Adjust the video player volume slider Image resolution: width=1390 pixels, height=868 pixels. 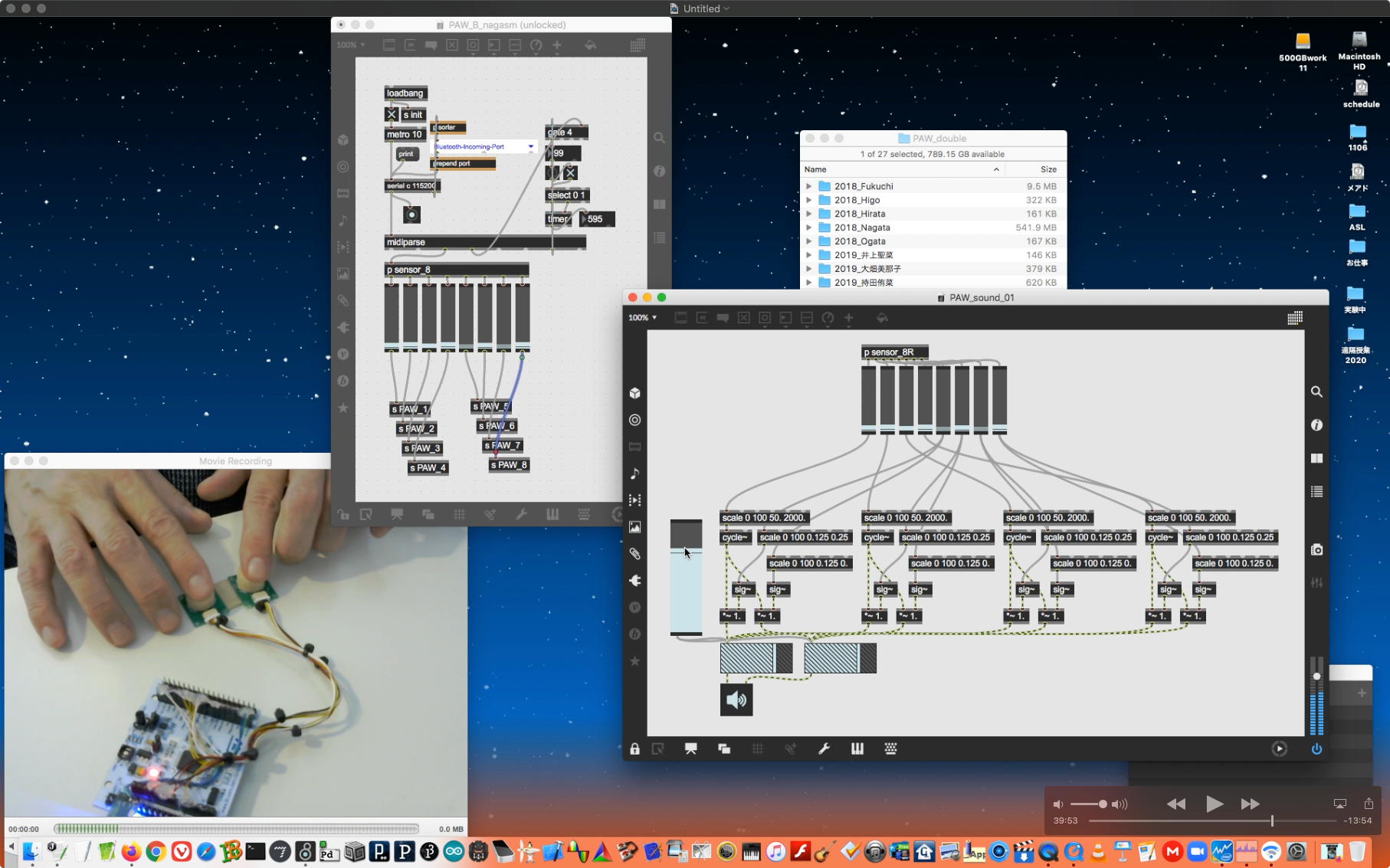(1102, 804)
